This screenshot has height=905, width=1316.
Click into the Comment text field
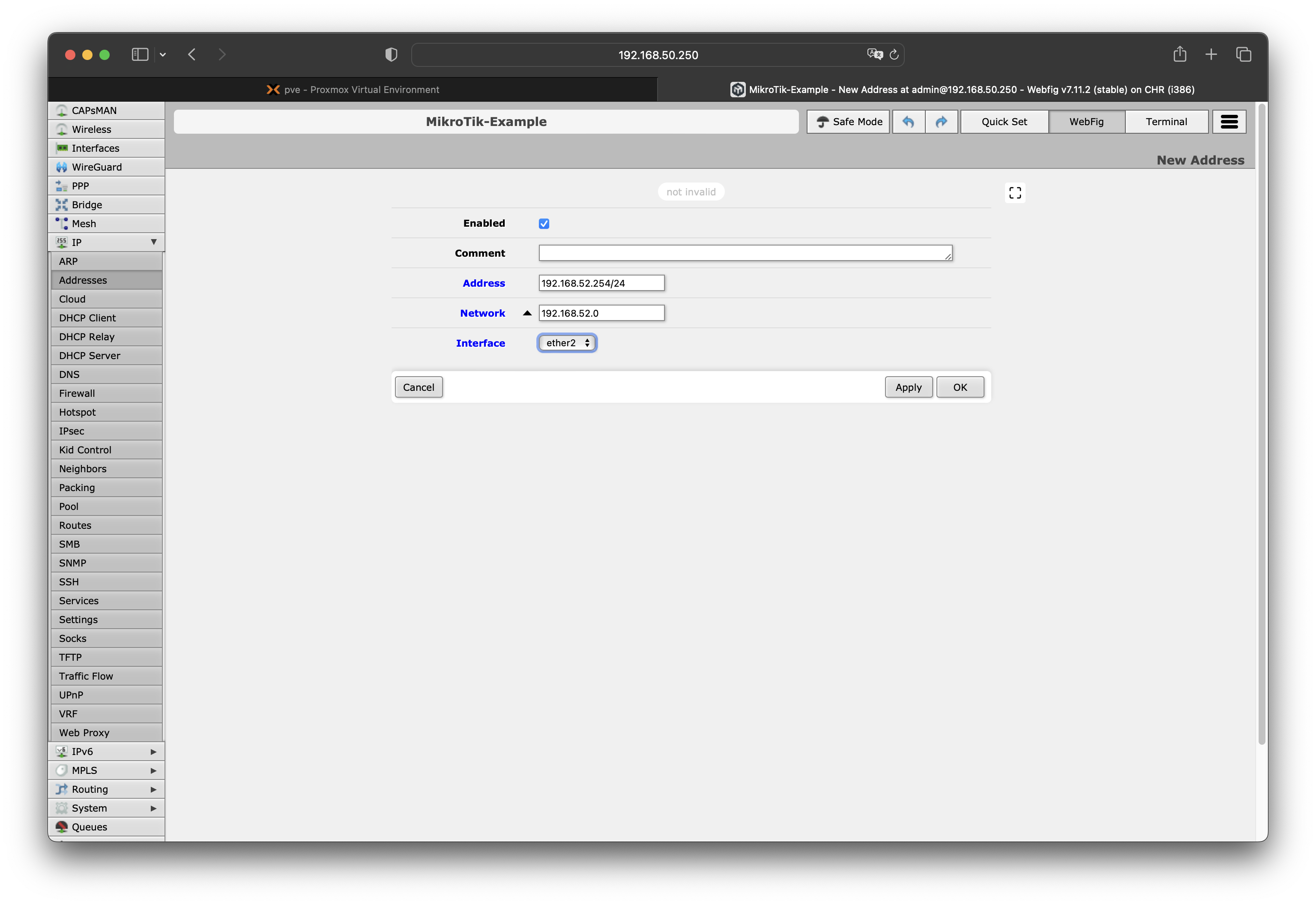(x=745, y=253)
